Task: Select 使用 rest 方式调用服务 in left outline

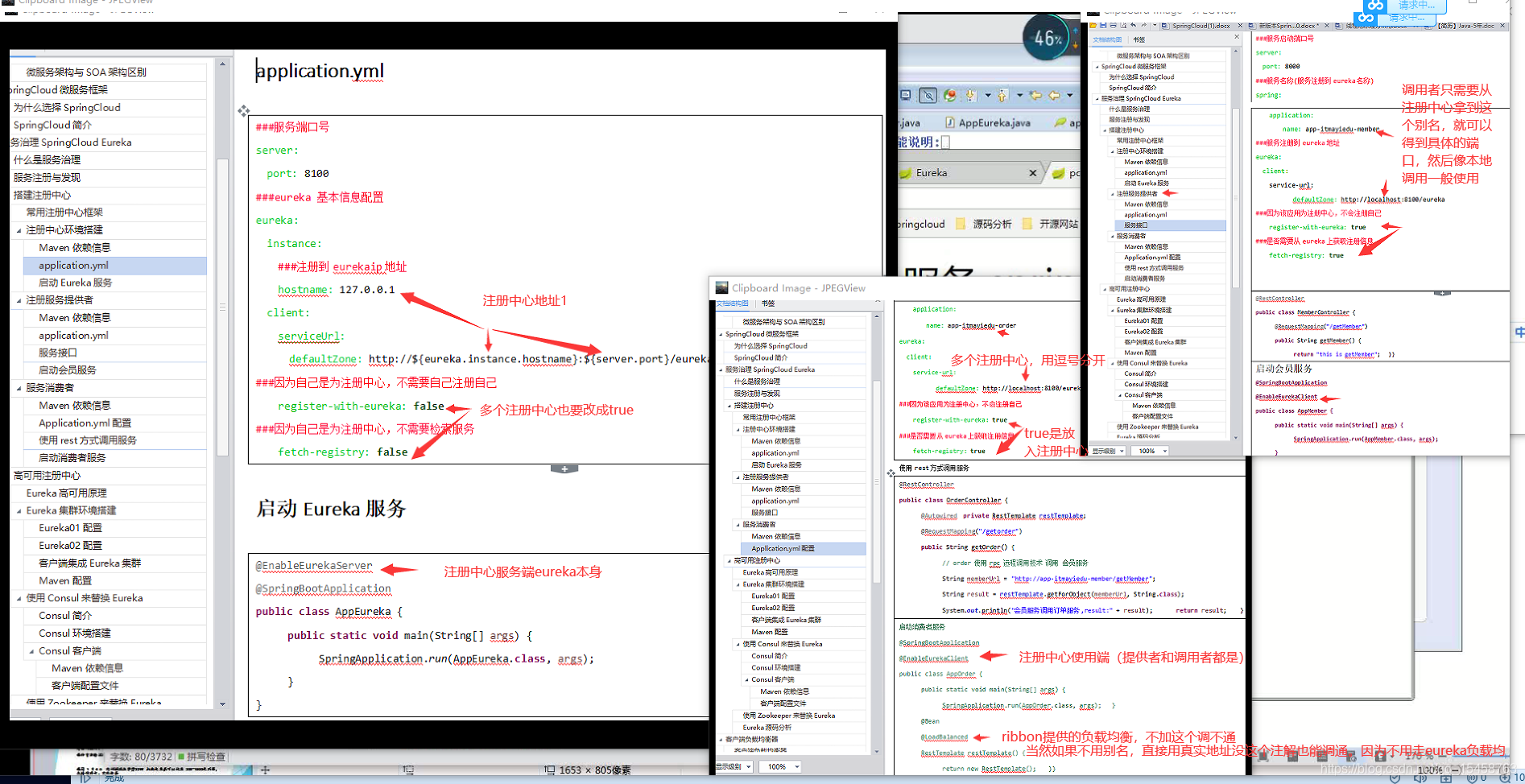Action: coord(88,440)
